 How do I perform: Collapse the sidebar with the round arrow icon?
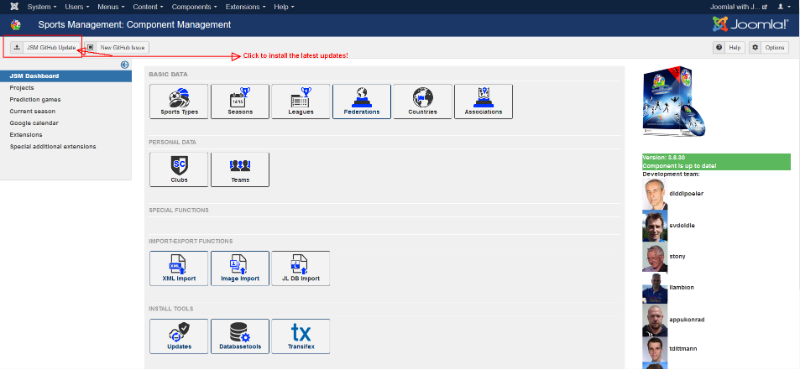[125, 65]
